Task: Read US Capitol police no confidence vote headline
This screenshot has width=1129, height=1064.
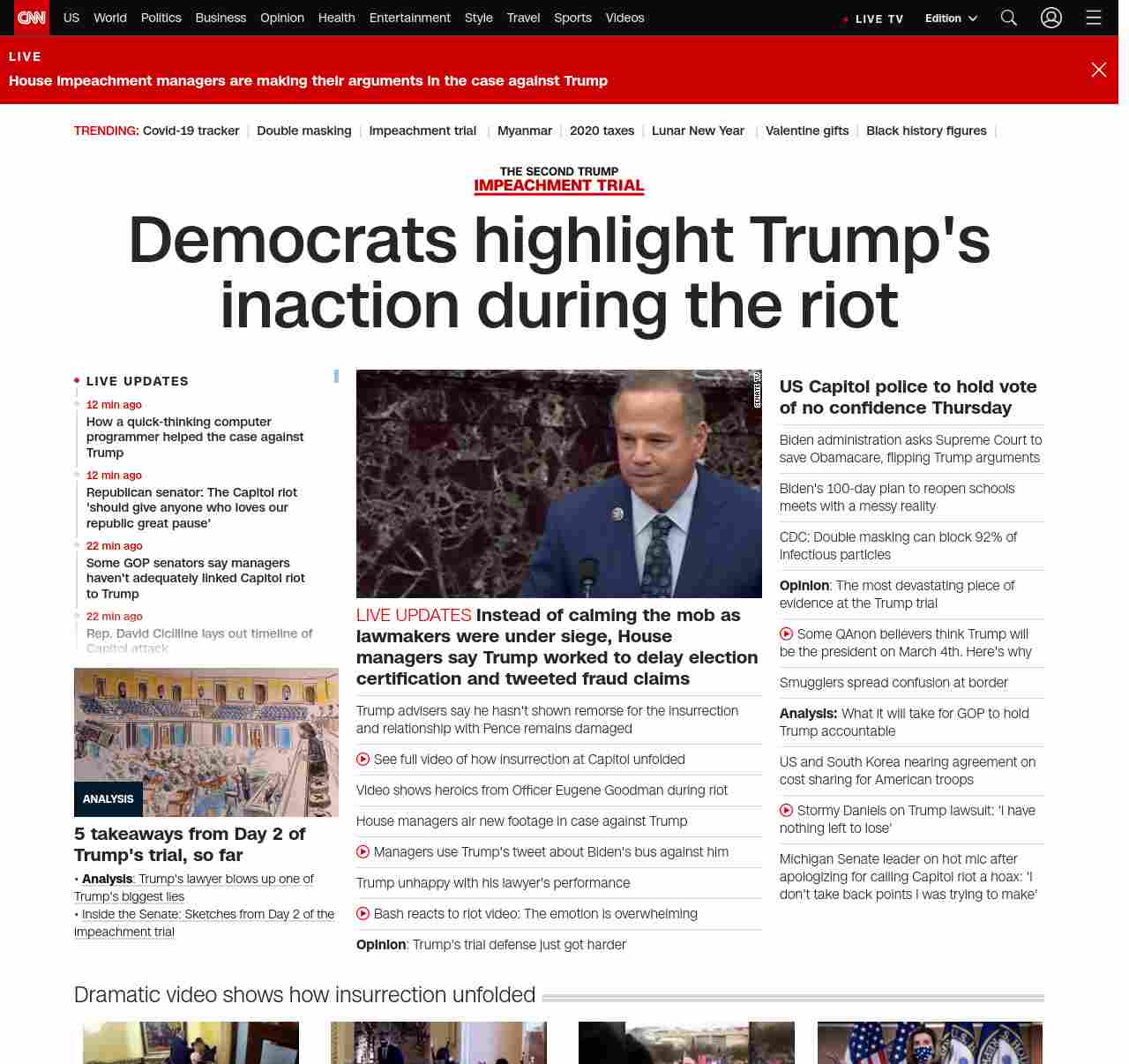Action: coord(908,397)
